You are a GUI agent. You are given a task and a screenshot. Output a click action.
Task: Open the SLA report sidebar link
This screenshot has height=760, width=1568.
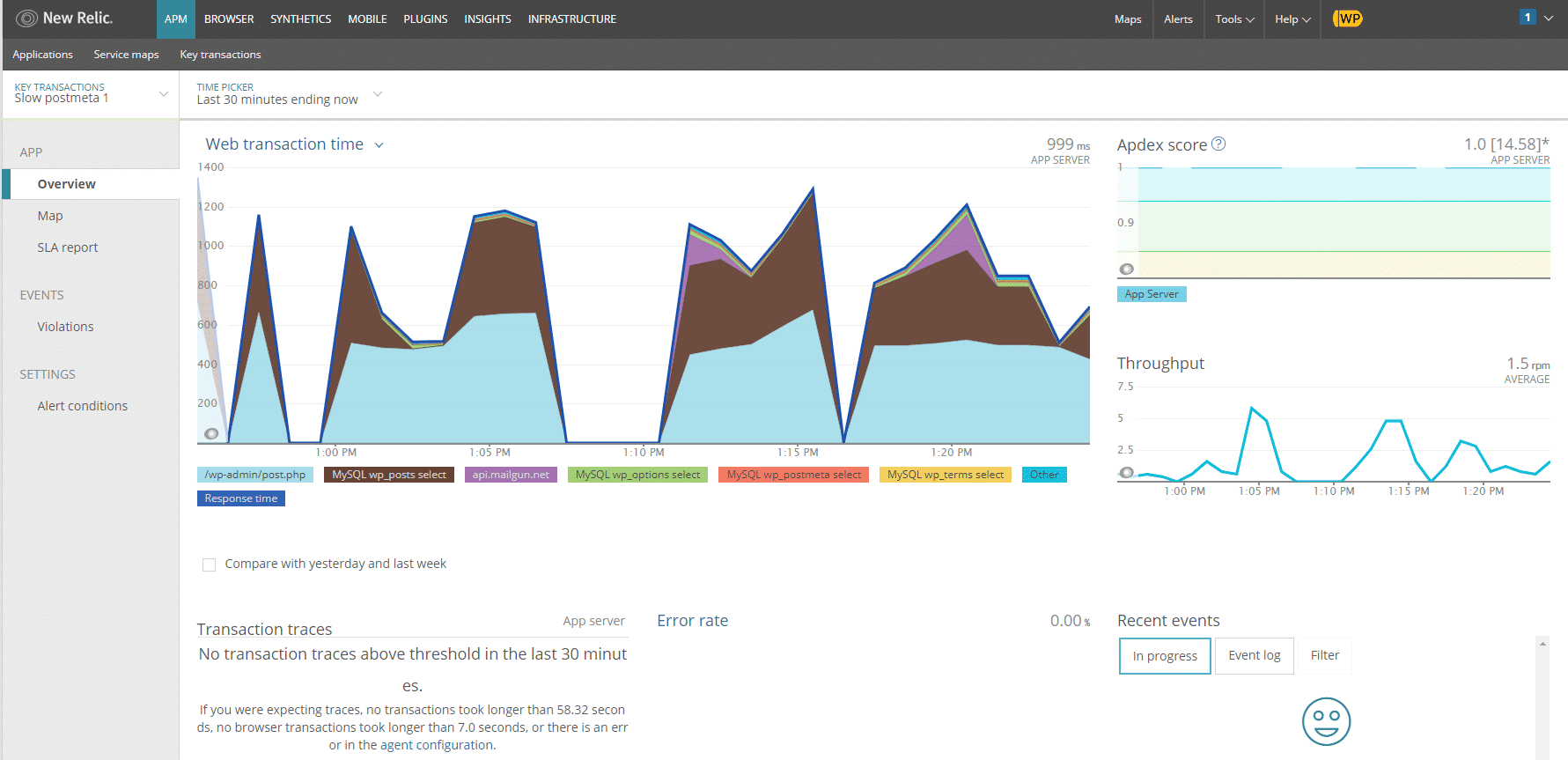click(x=68, y=247)
